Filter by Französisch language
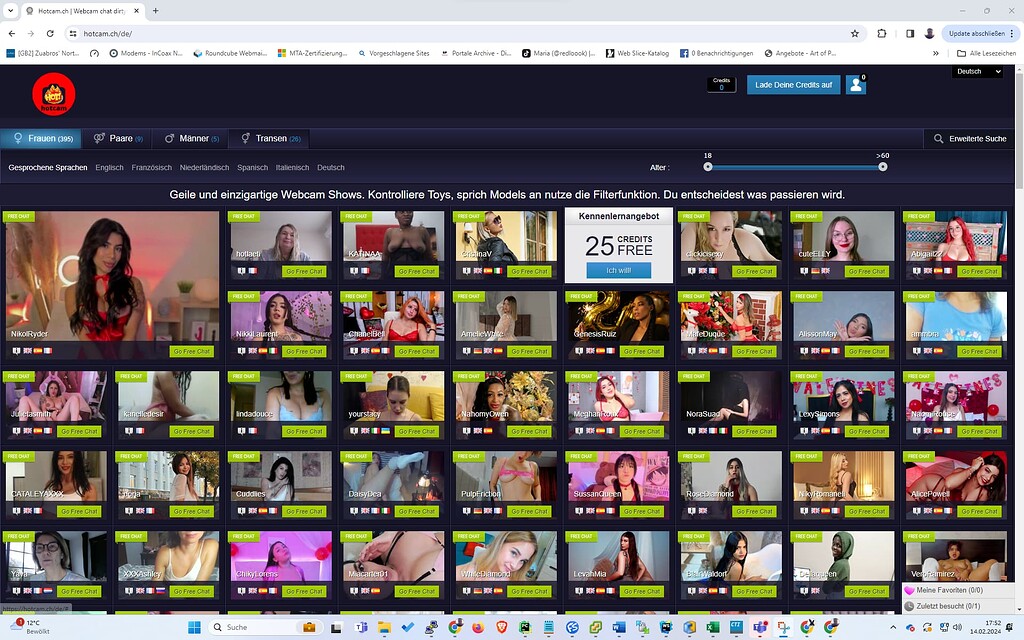The height and width of the screenshot is (640, 1024). click(152, 167)
